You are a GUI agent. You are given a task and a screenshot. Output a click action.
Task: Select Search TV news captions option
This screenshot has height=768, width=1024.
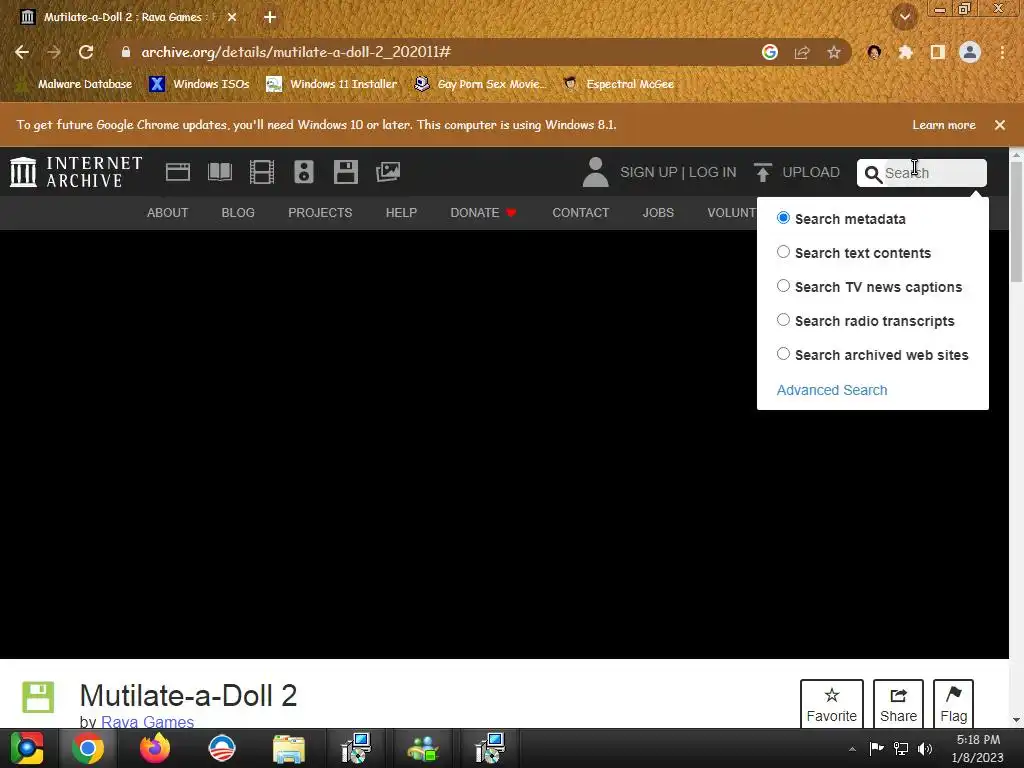tap(783, 285)
